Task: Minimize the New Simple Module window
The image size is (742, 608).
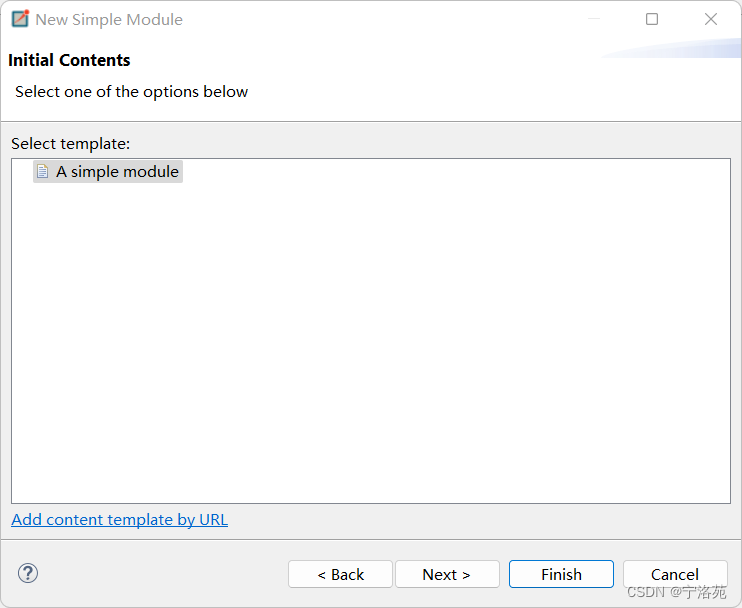Action: point(594,19)
